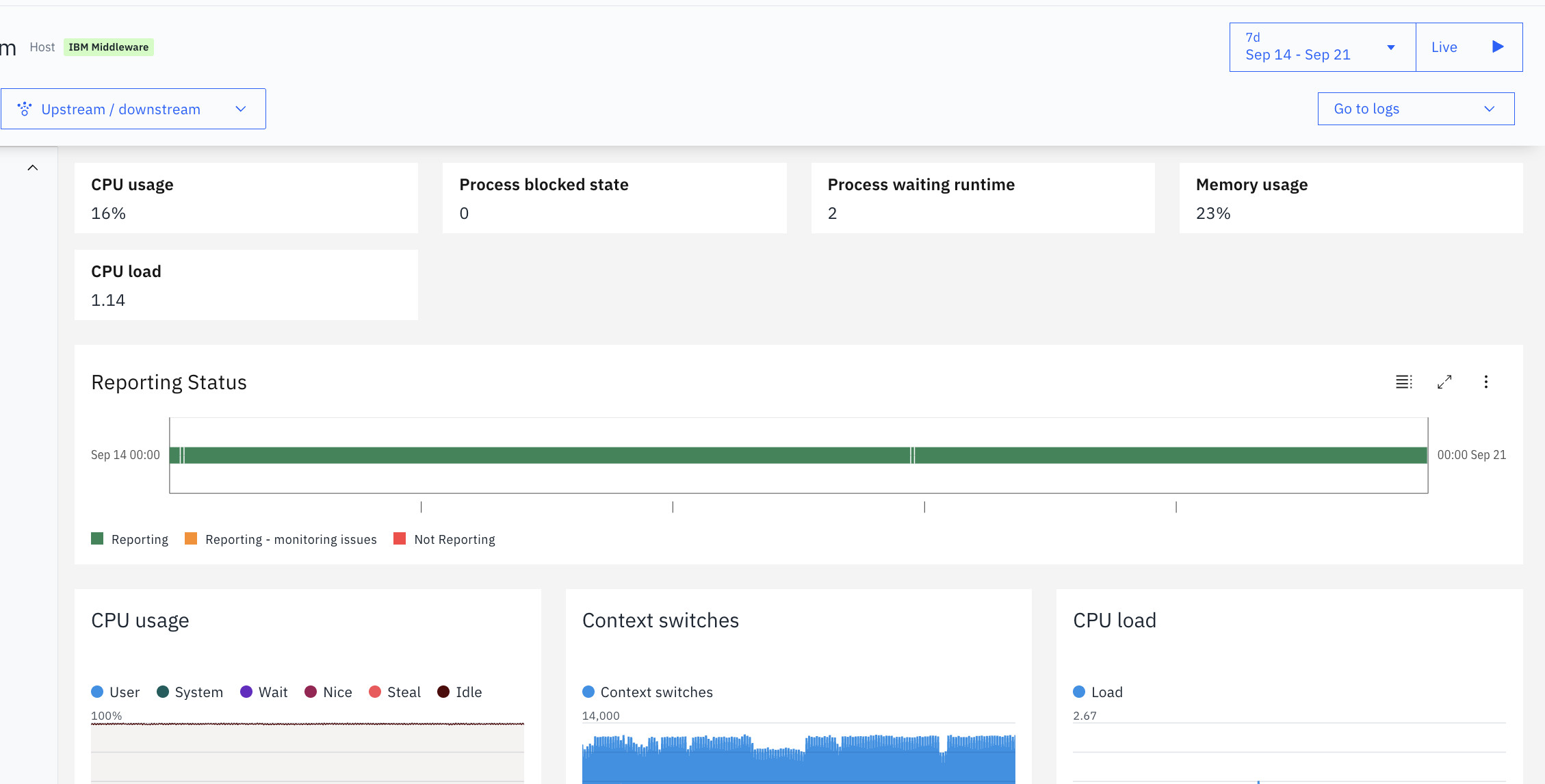Click the Upstream / downstream topology icon

coord(25,109)
